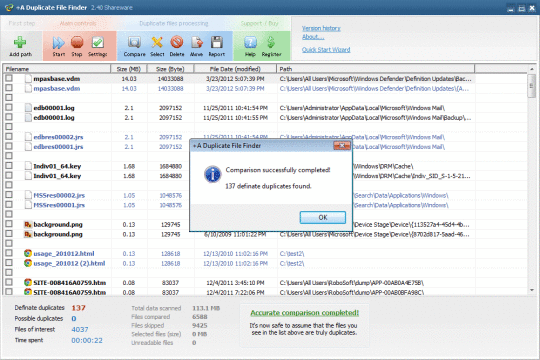Click C:\test2\ path of usage_201012.html
This screenshot has height=360, width=540.
click(292, 254)
